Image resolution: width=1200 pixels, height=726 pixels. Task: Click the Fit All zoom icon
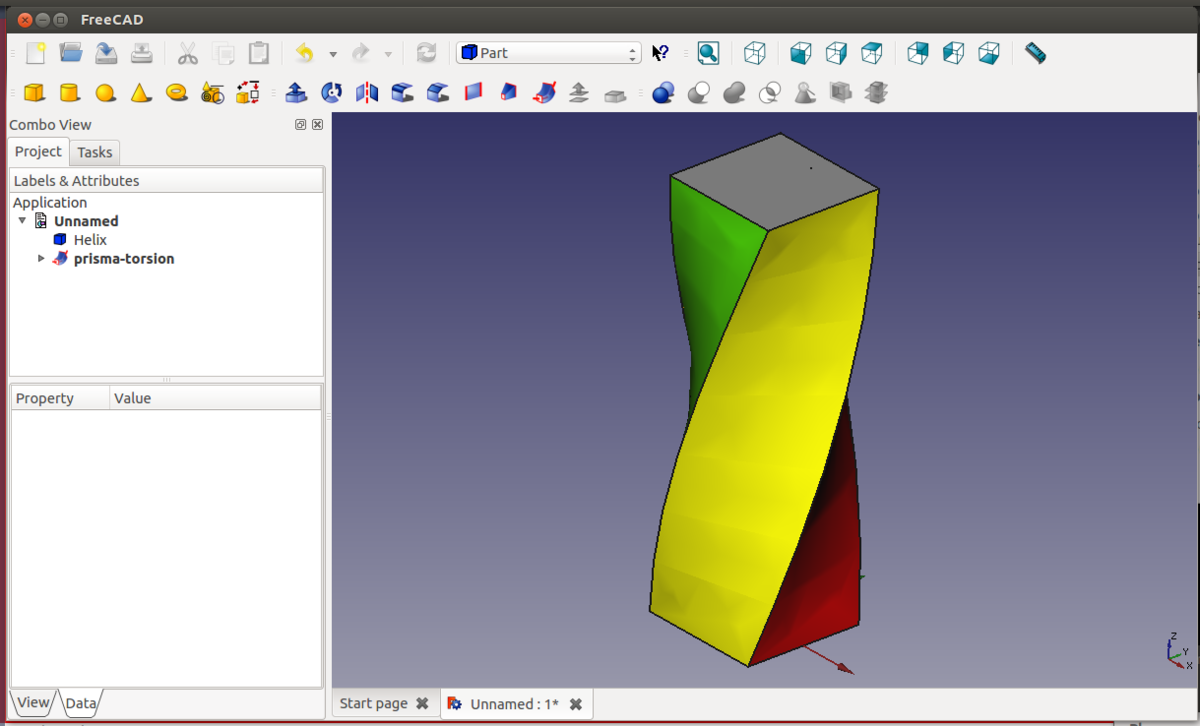pyautogui.click(x=708, y=53)
